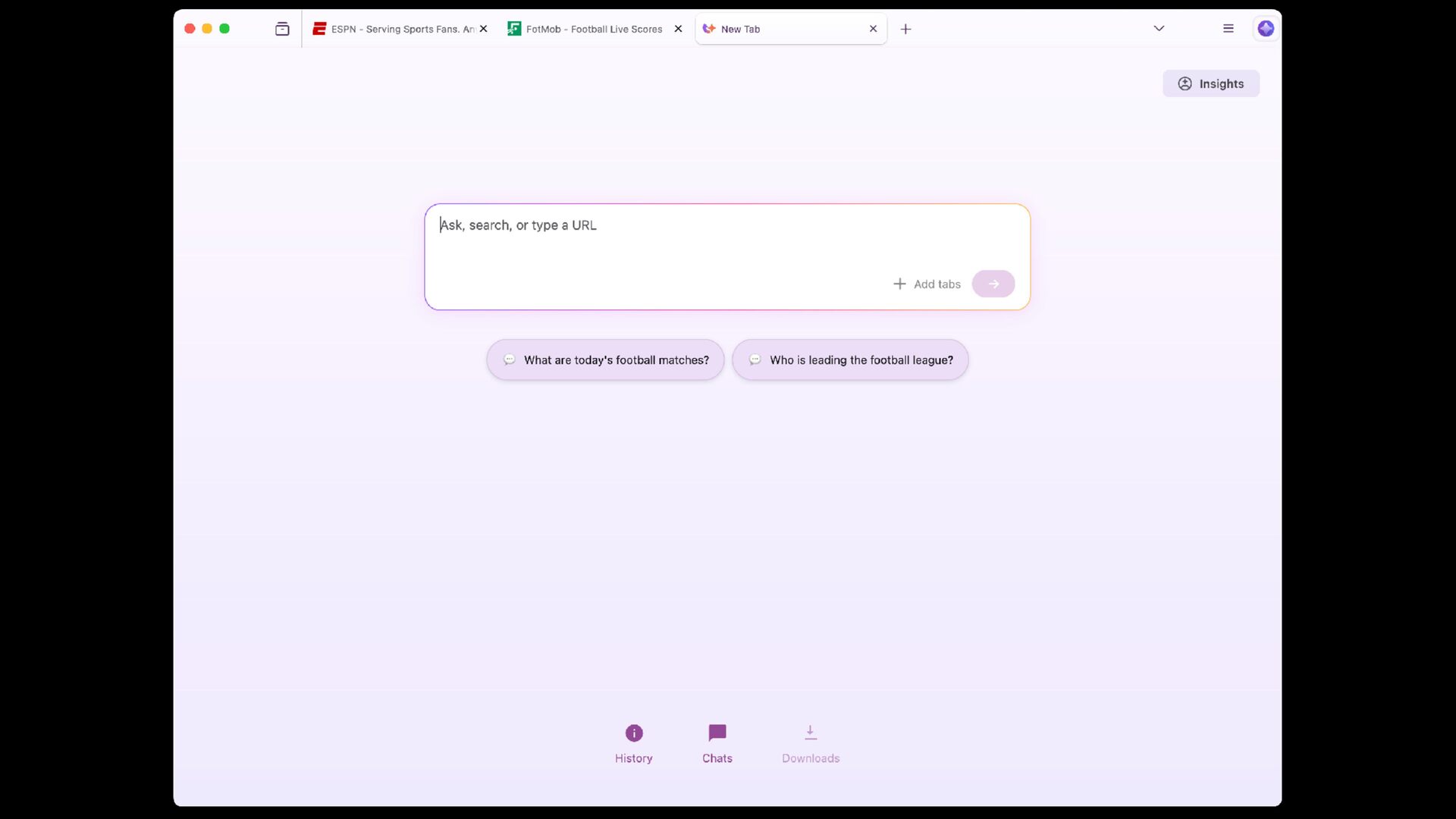Image resolution: width=1456 pixels, height=819 pixels.
Task: Open History from bottom shortcuts
Action: (x=634, y=743)
